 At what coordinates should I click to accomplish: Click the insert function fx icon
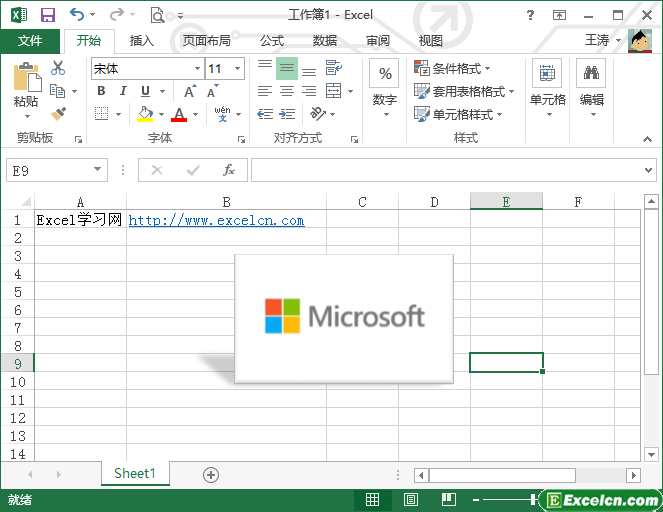pyautogui.click(x=229, y=170)
